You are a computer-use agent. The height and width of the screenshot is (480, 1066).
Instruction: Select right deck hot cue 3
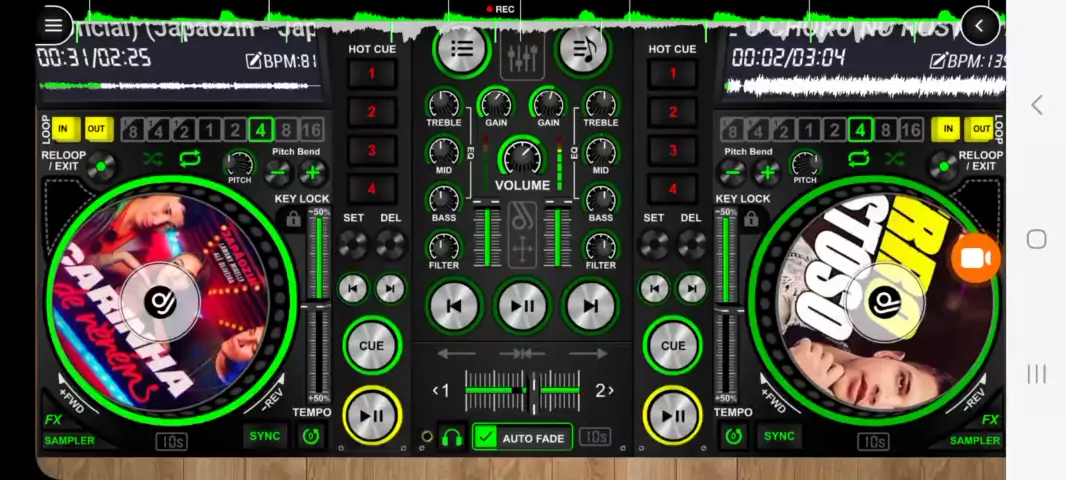pos(672,150)
